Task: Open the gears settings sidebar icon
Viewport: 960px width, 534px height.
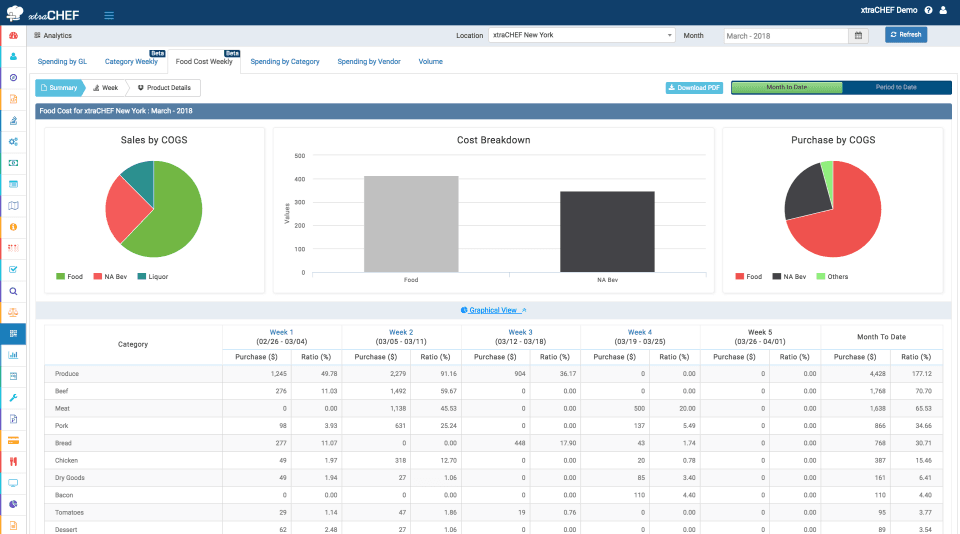Action: coord(13,141)
